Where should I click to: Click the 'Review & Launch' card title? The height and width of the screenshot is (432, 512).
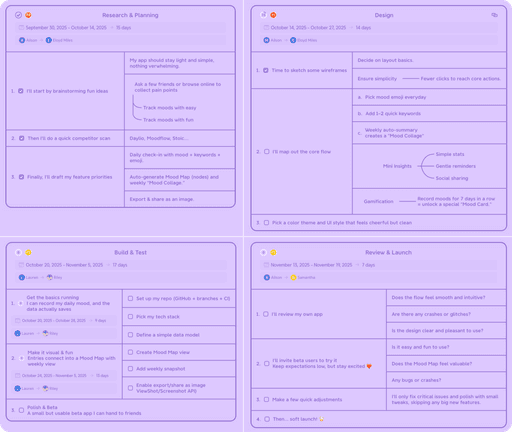pyautogui.click(x=388, y=252)
